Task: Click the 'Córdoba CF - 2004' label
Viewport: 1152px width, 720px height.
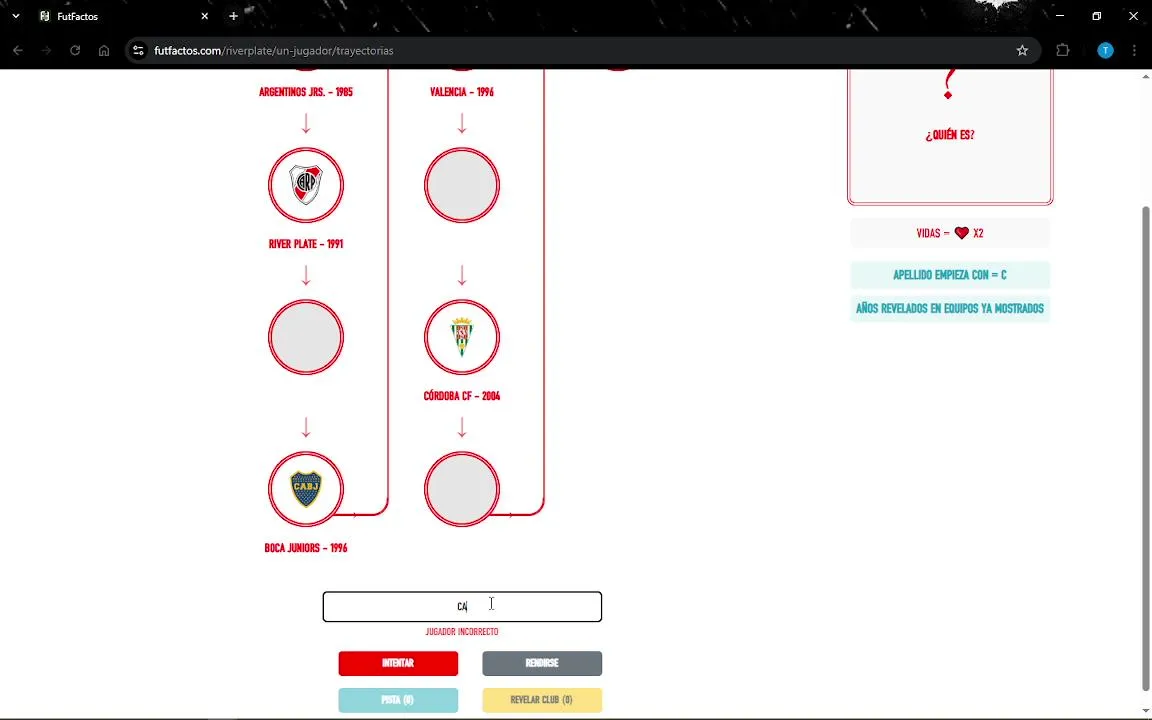Action: coord(462,396)
